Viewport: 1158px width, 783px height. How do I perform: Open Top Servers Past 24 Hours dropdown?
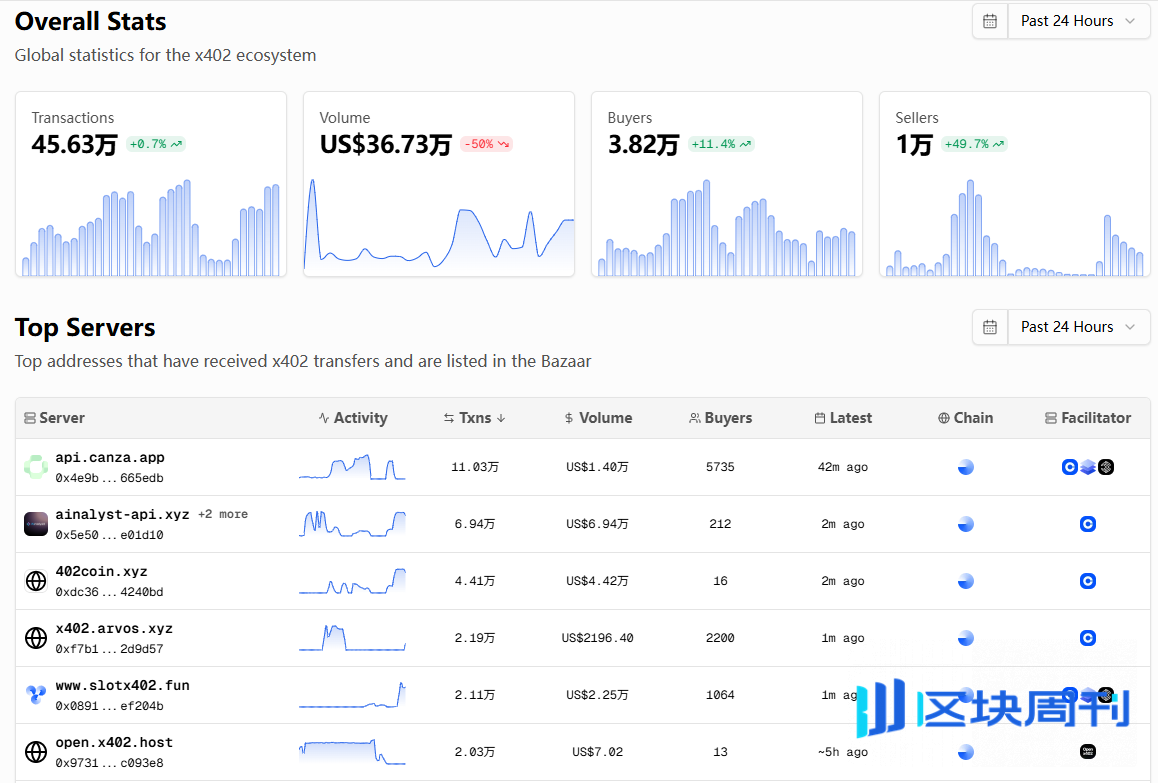click(x=1078, y=327)
